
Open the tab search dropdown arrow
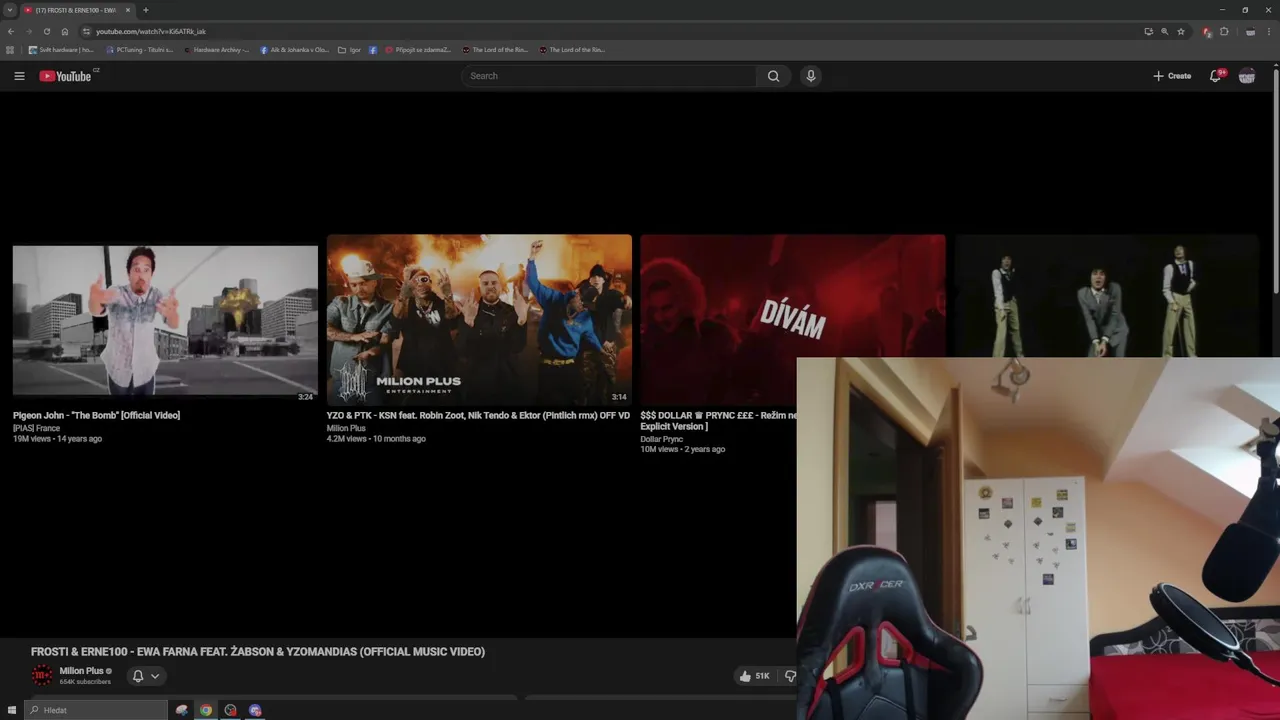pyautogui.click(x=9, y=10)
